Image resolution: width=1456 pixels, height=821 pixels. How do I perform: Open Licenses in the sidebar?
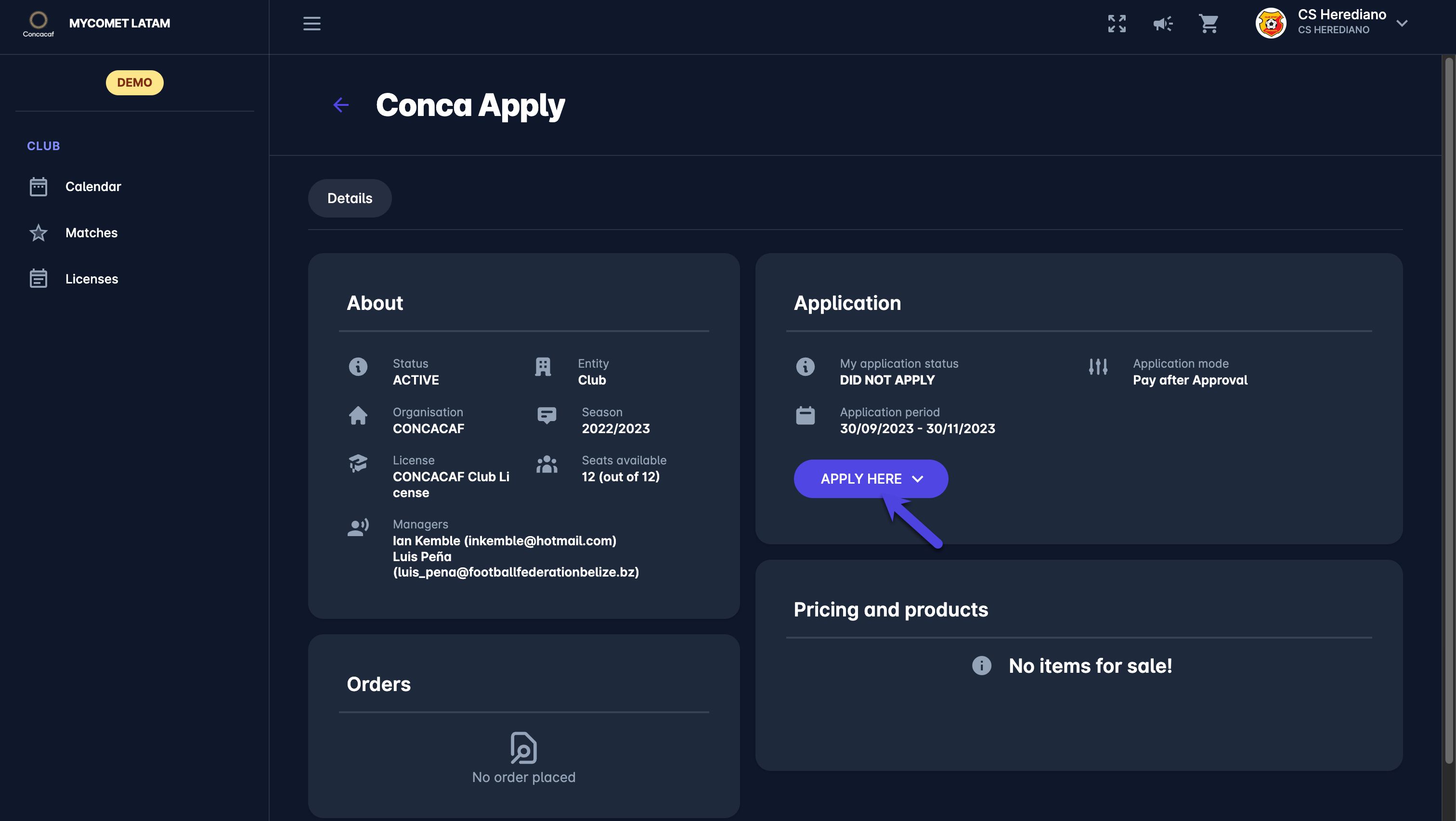point(91,279)
